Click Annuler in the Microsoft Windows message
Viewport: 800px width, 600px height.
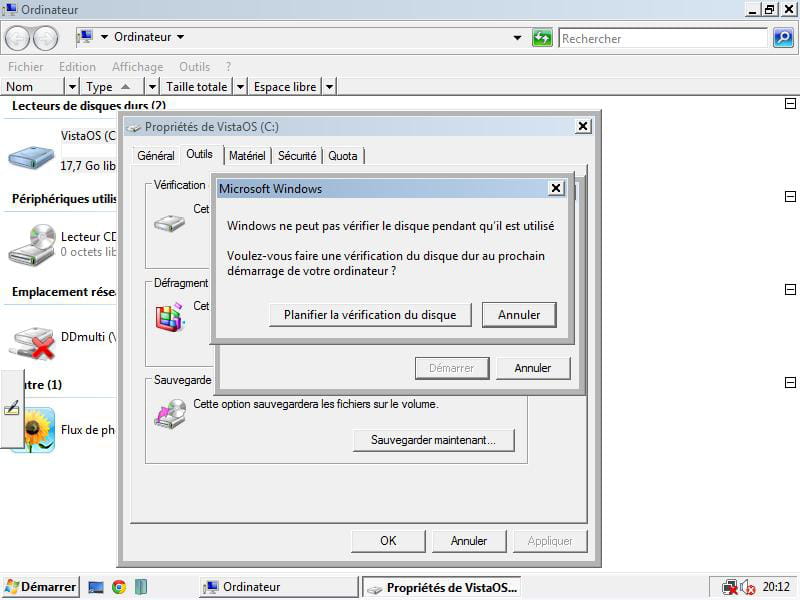[519, 315]
